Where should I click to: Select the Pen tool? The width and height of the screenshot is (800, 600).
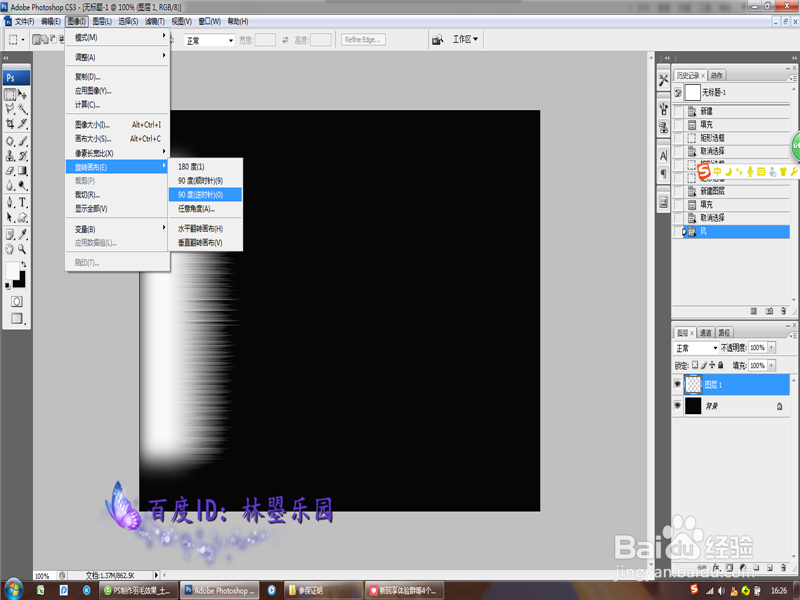tap(10, 203)
